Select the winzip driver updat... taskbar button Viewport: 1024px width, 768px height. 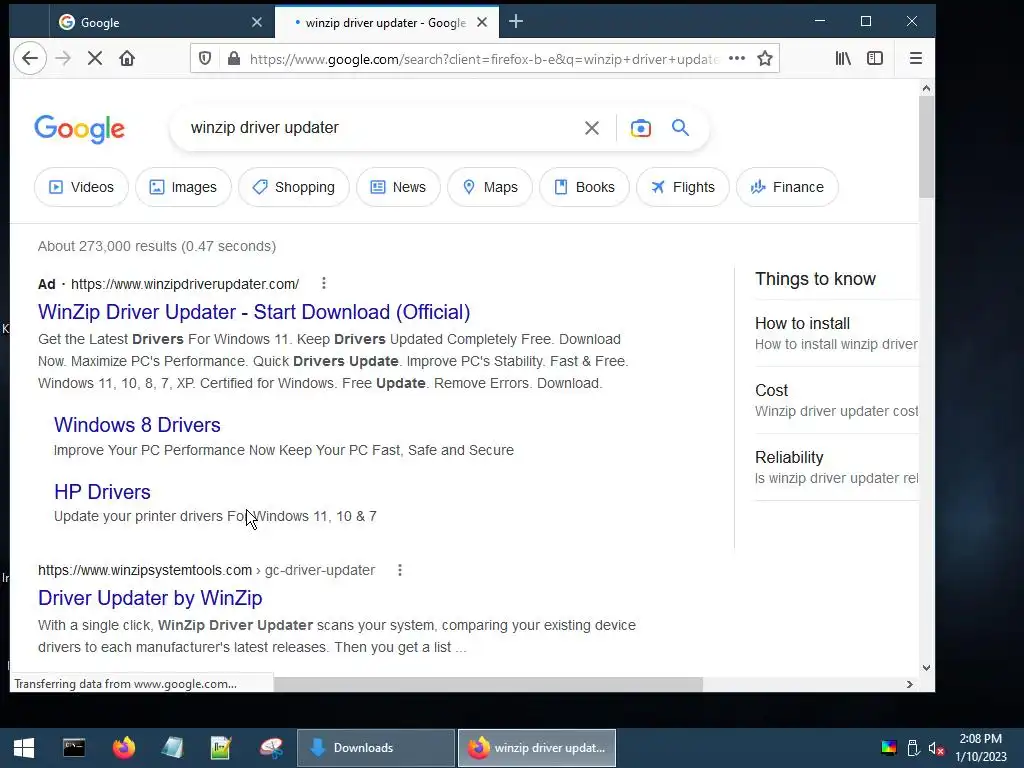click(537, 748)
